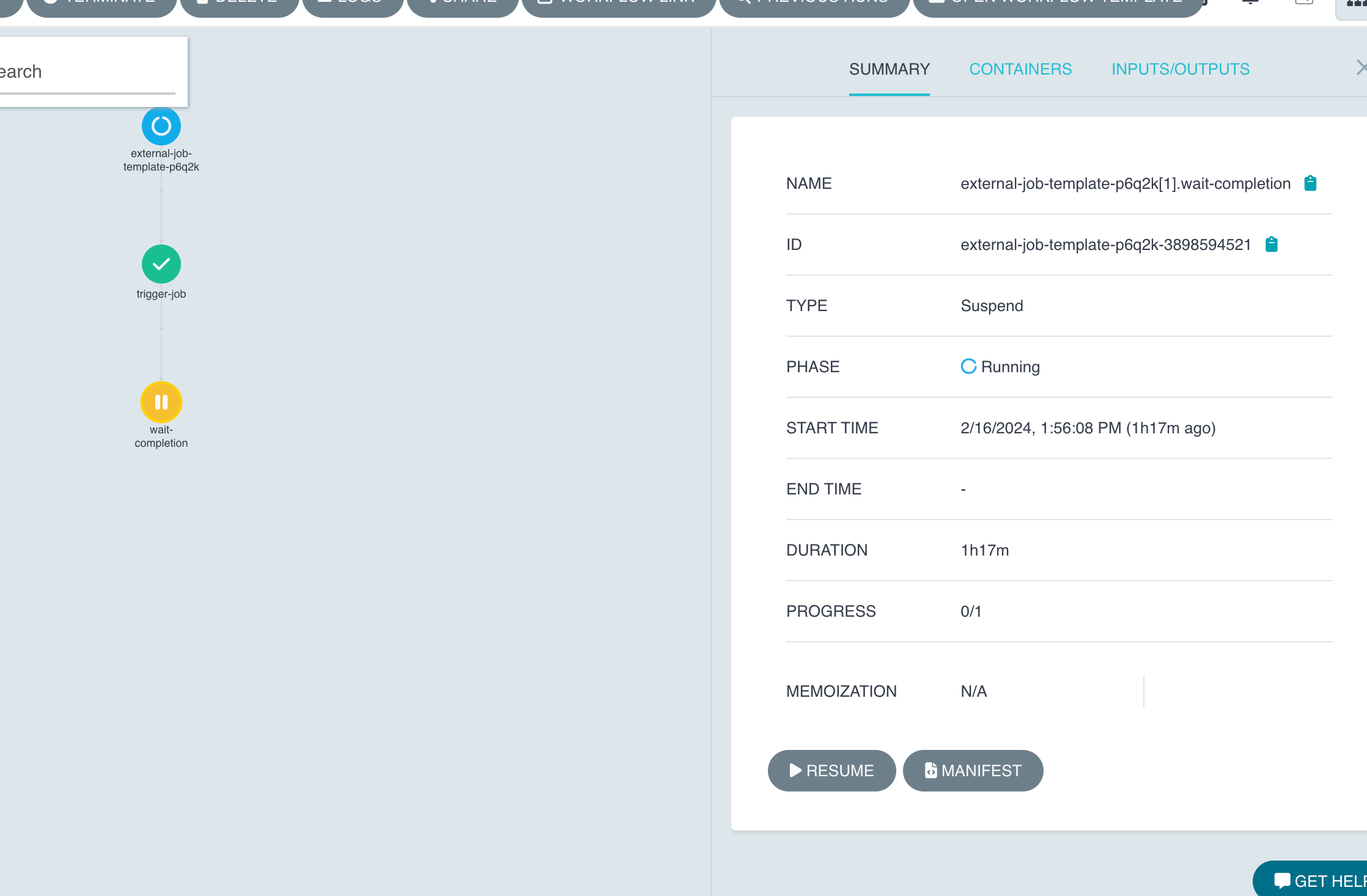Copy the node NAME to clipboard
This screenshot has height=896, width=1367.
(x=1310, y=183)
